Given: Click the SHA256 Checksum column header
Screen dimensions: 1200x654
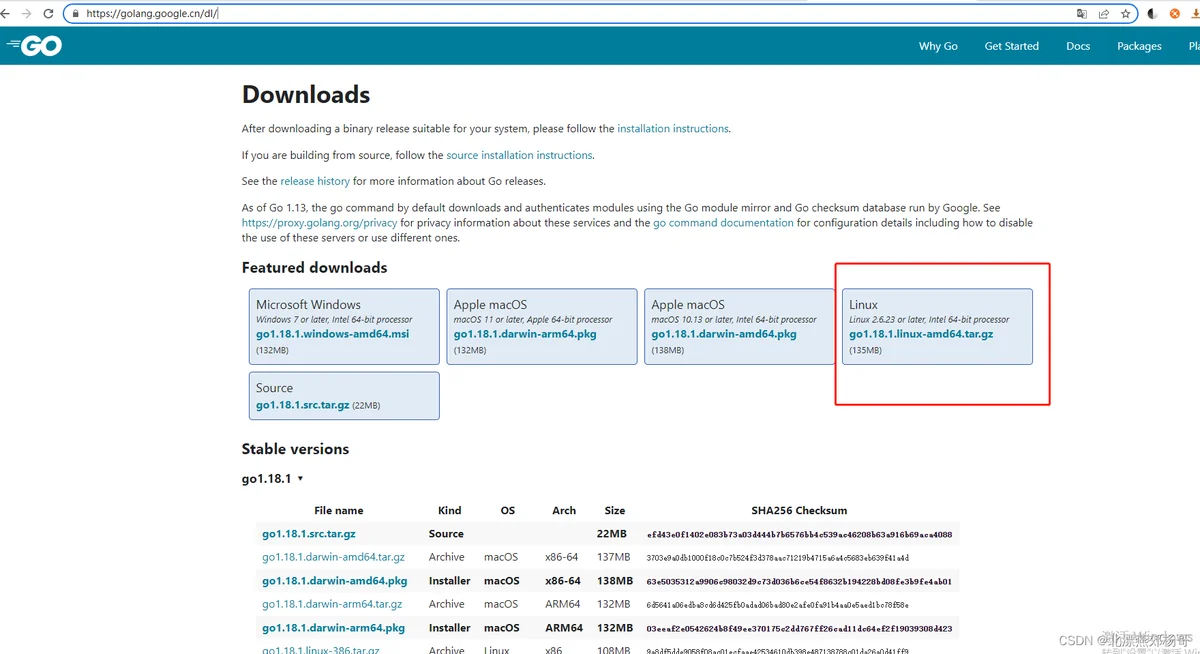Looking at the screenshot, I should point(799,510).
